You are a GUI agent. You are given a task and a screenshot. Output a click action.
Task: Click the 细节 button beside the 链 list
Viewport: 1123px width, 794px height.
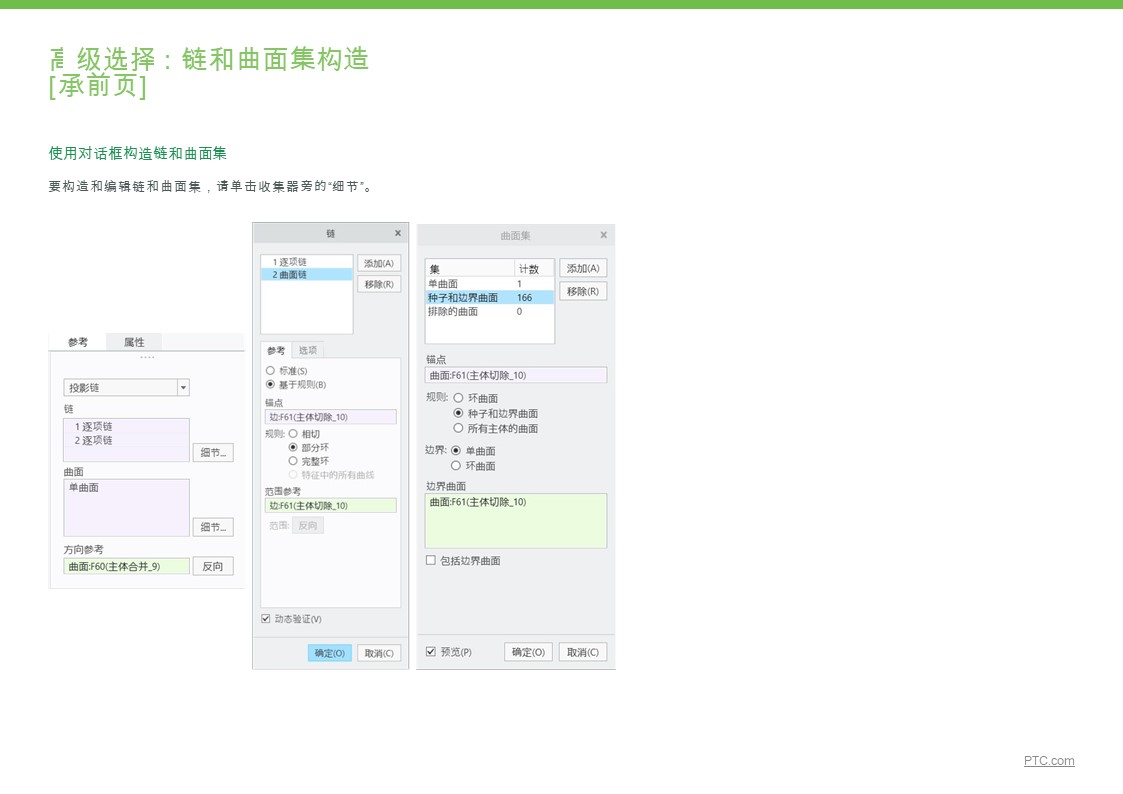tap(213, 452)
